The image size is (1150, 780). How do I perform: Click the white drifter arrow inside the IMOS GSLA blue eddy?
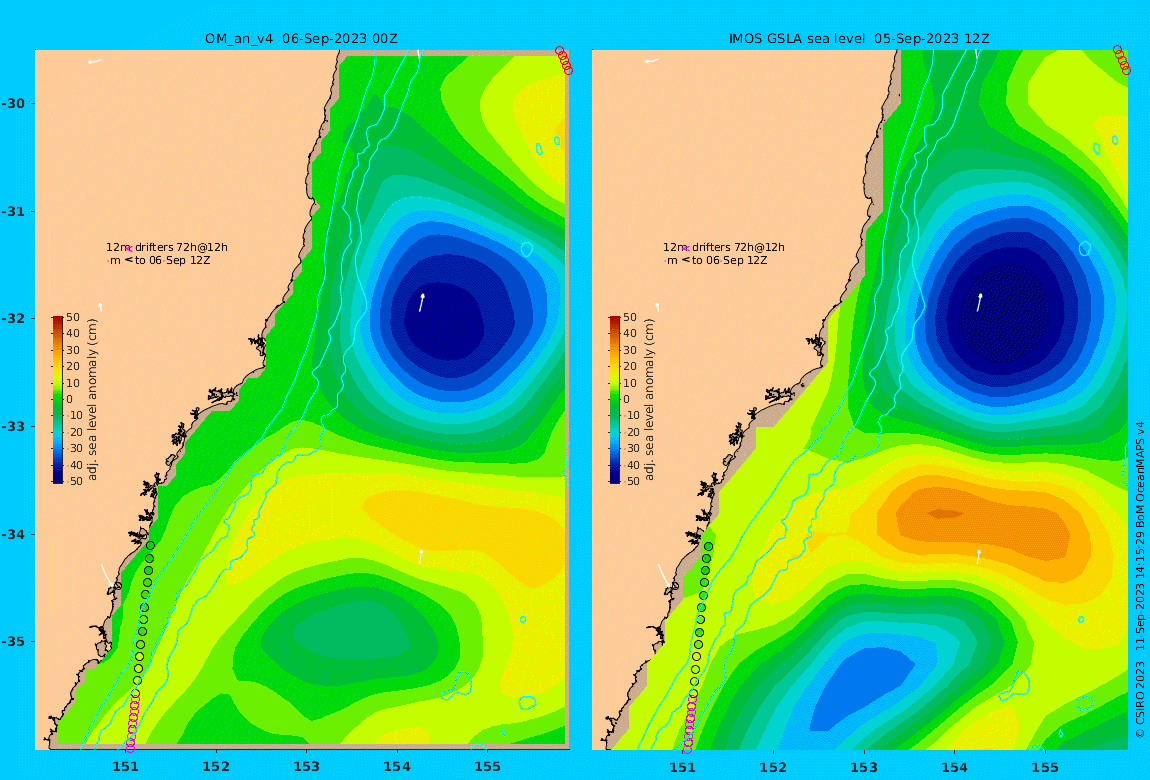click(979, 303)
